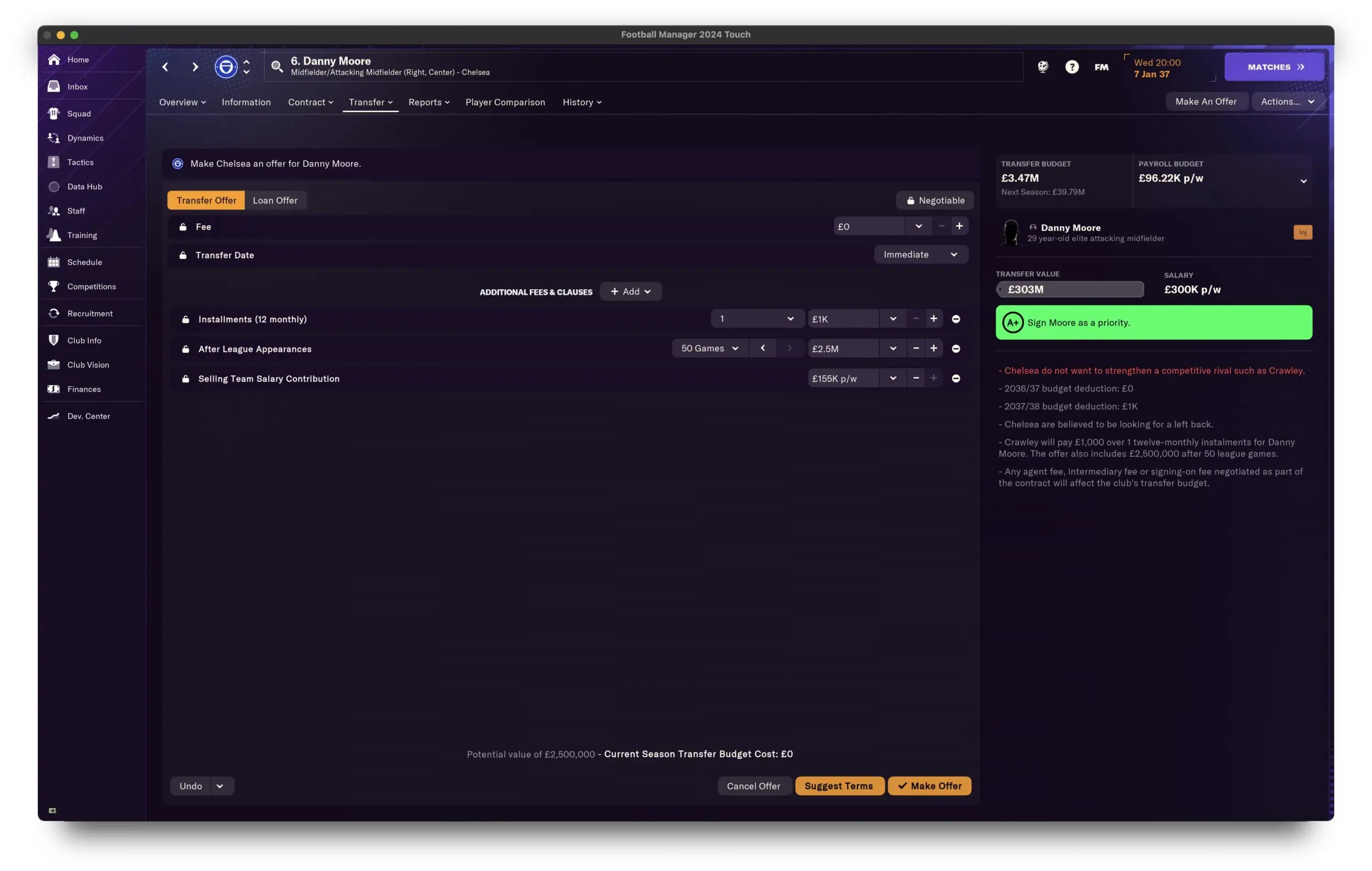
Task: Click the Chelsea club badge icon
Action: pos(226,66)
